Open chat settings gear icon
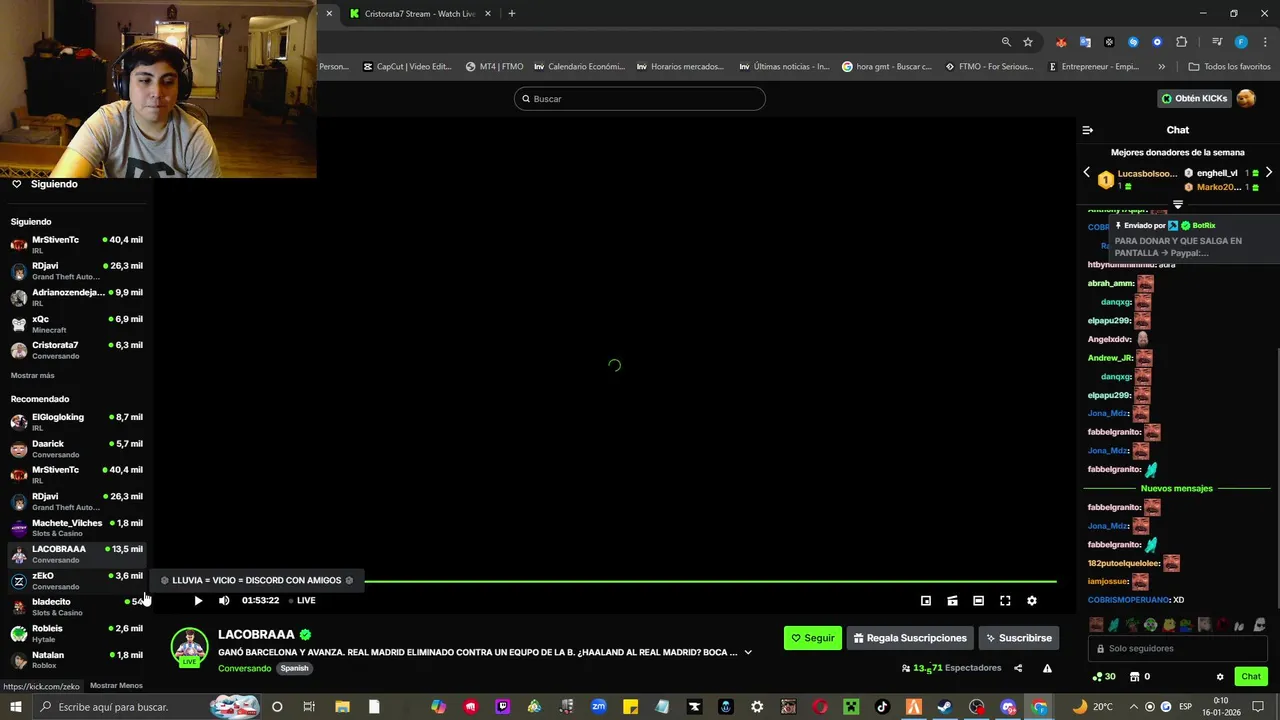This screenshot has width=1280, height=720. click(x=1220, y=677)
